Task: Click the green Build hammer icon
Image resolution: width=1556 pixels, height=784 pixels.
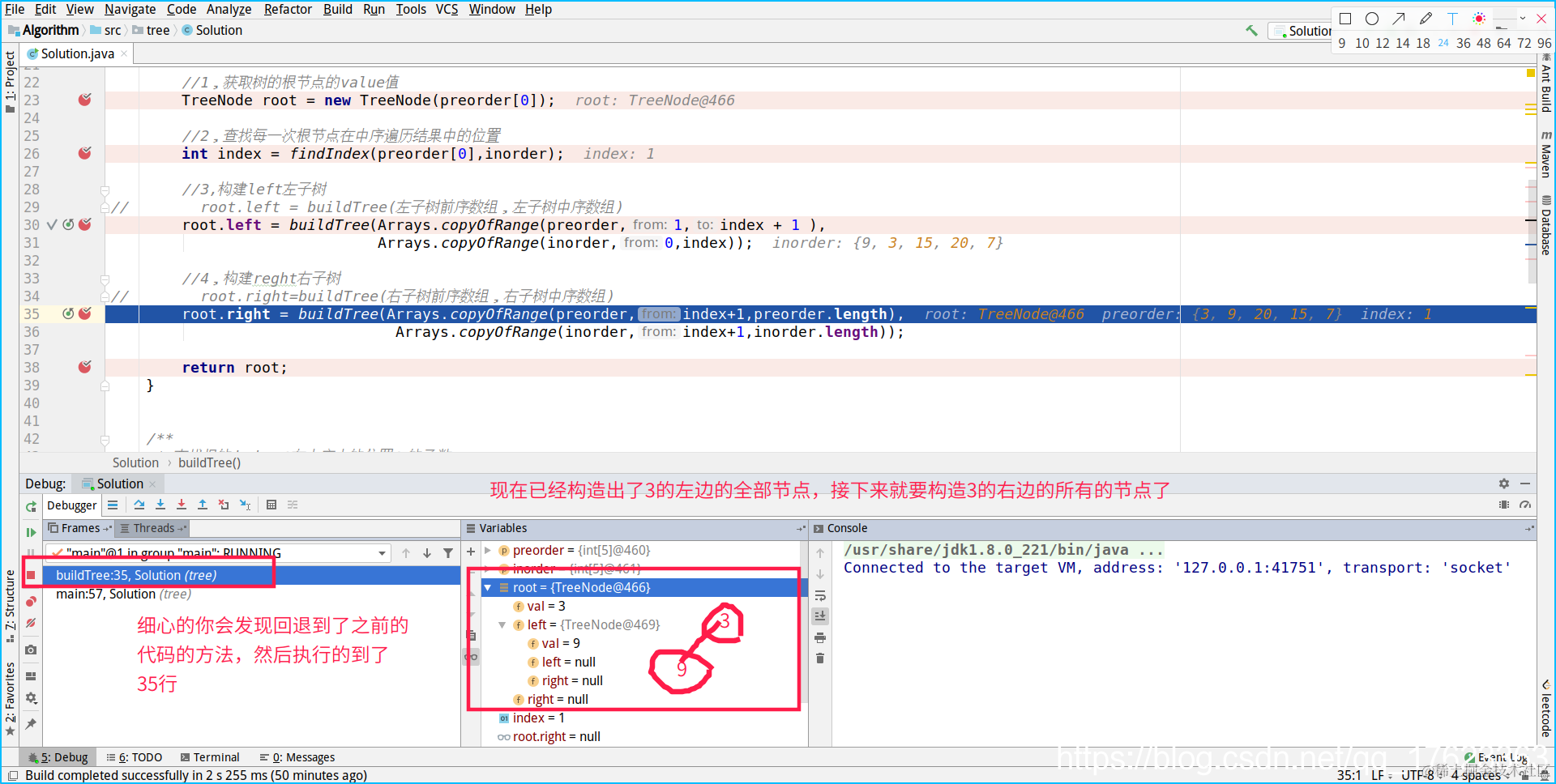Action: (x=1252, y=31)
